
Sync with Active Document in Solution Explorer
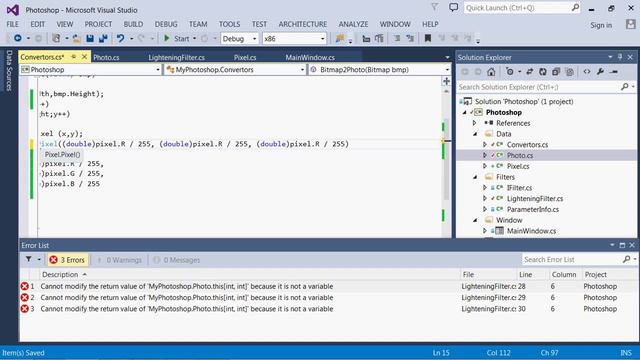click(529, 72)
